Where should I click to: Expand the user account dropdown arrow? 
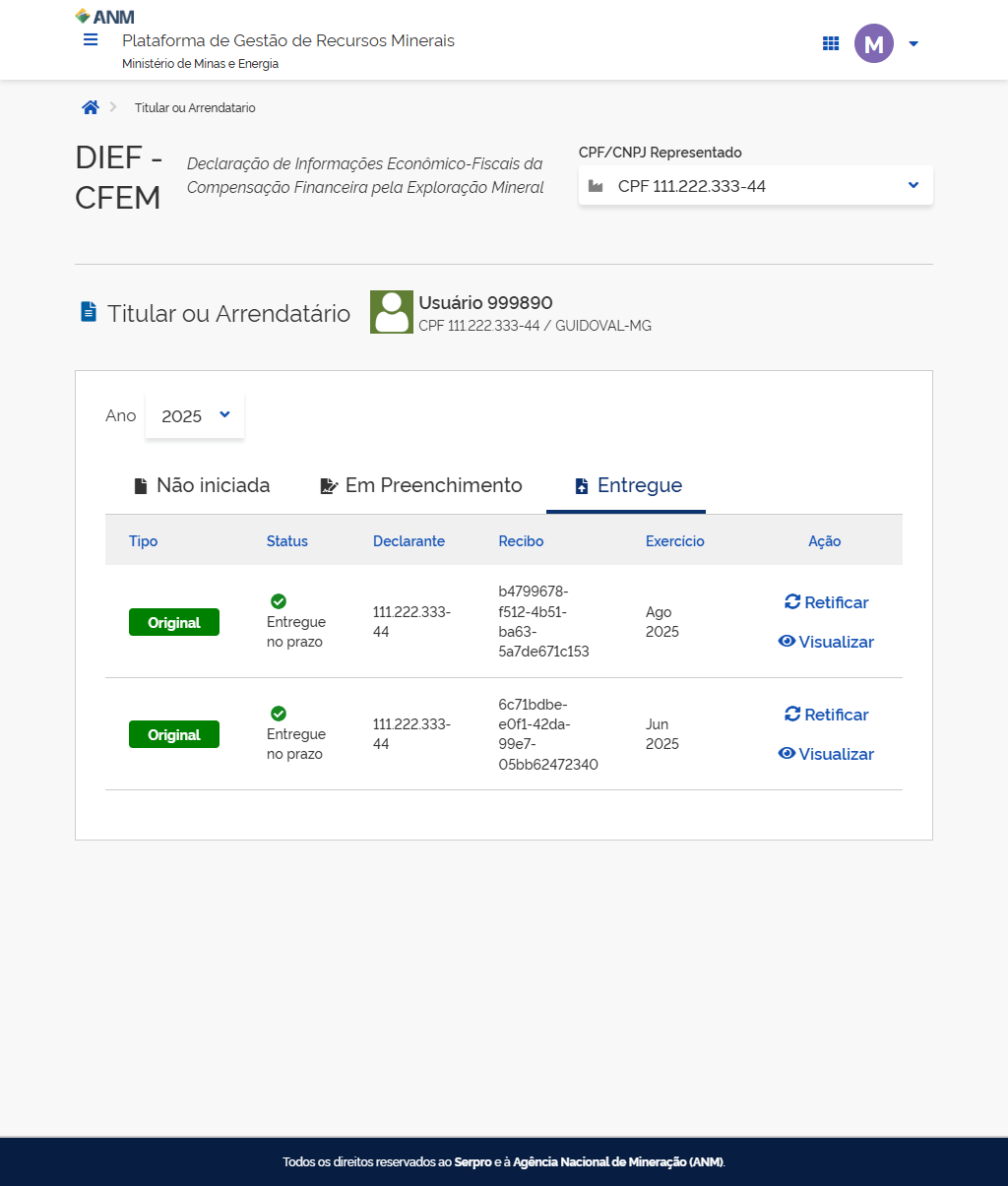click(x=913, y=43)
